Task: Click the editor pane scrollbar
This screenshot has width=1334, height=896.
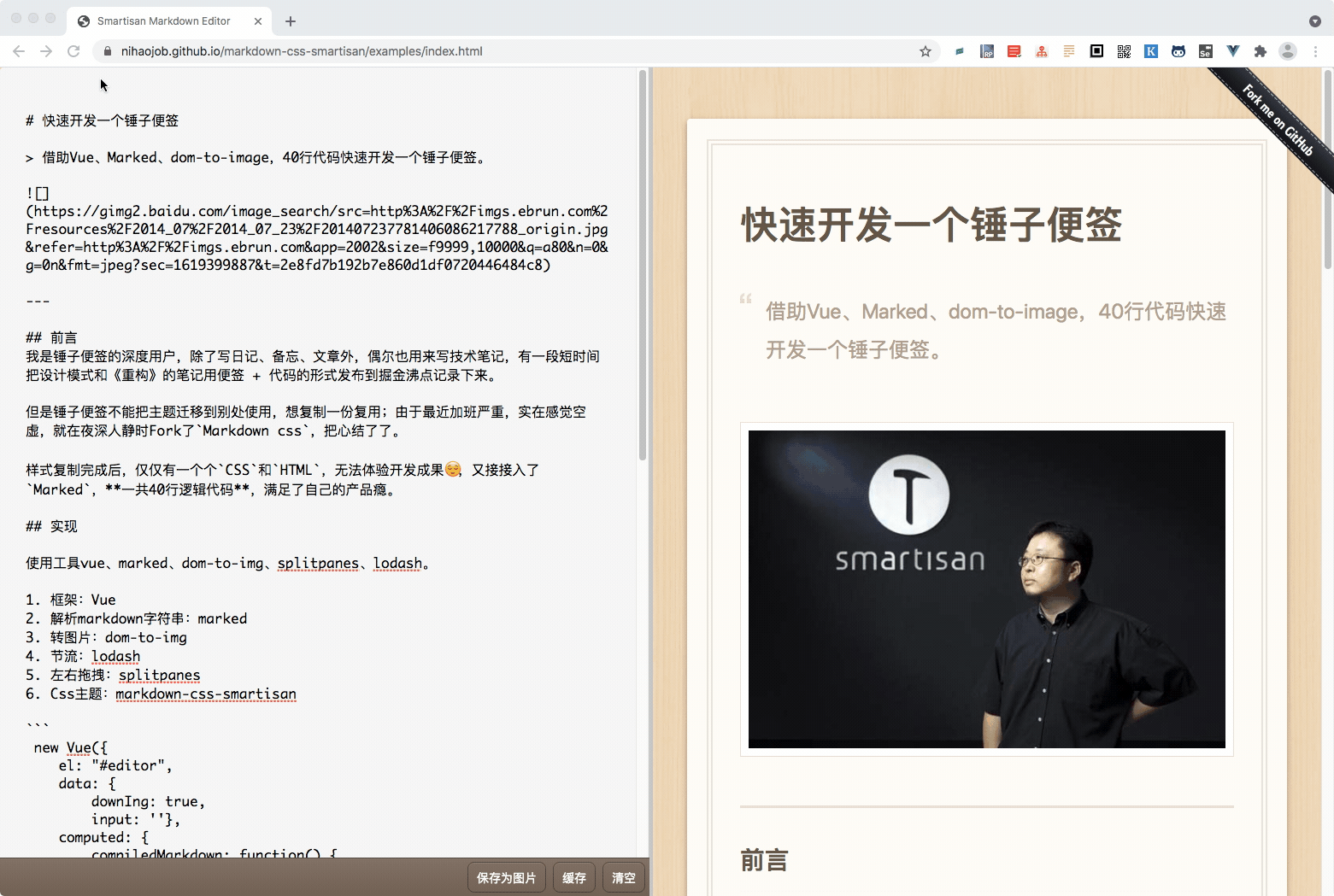Action: click(x=643, y=265)
